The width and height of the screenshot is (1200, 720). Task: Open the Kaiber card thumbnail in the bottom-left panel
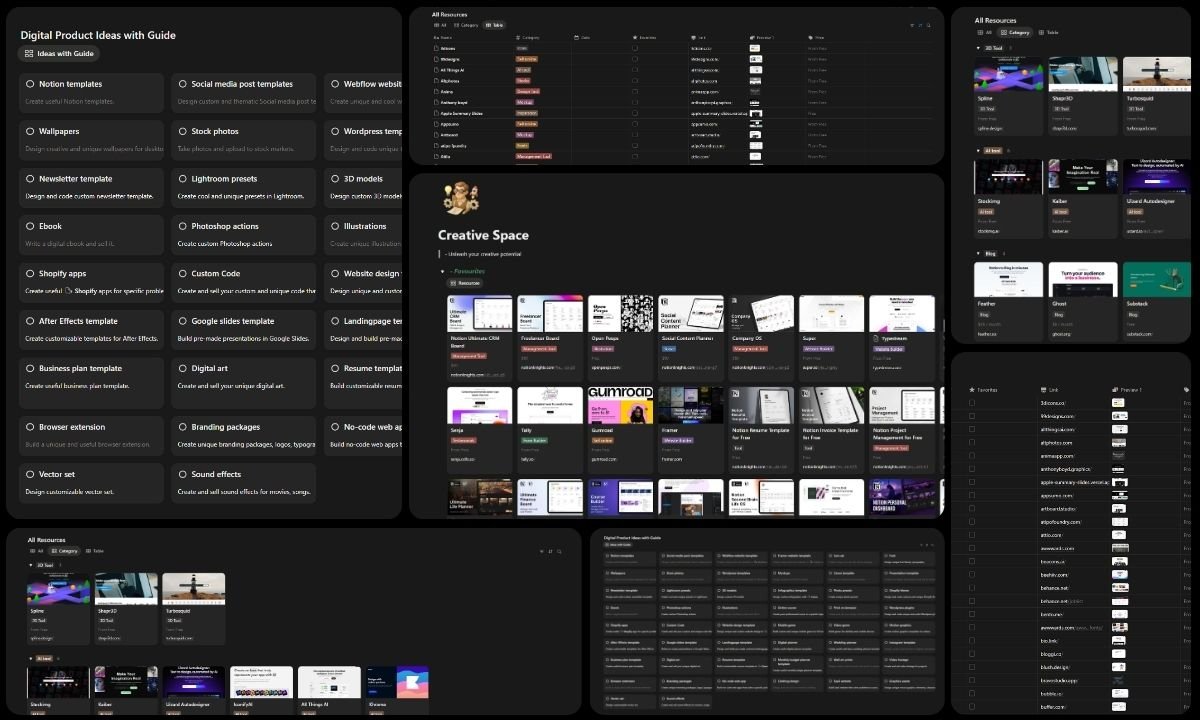click(x=126, y=682)
